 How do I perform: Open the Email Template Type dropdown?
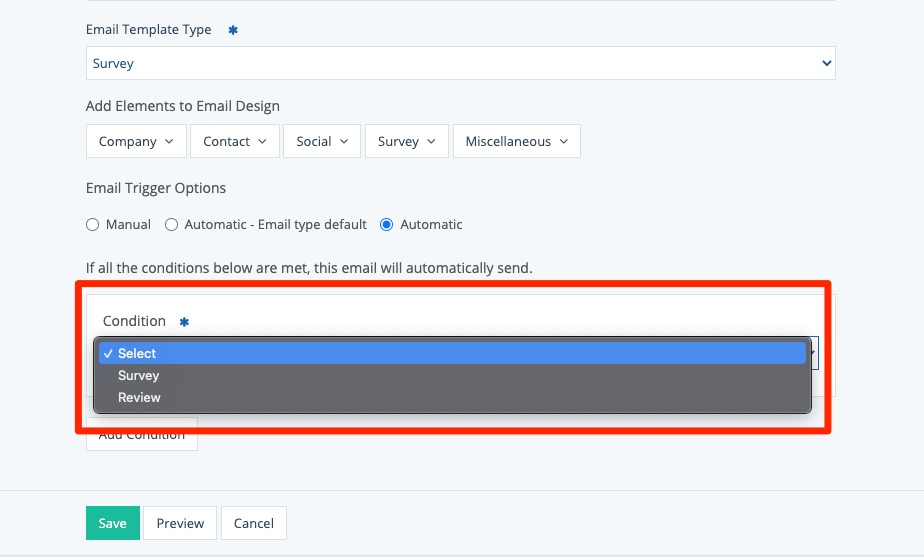(x=460, y=63)
